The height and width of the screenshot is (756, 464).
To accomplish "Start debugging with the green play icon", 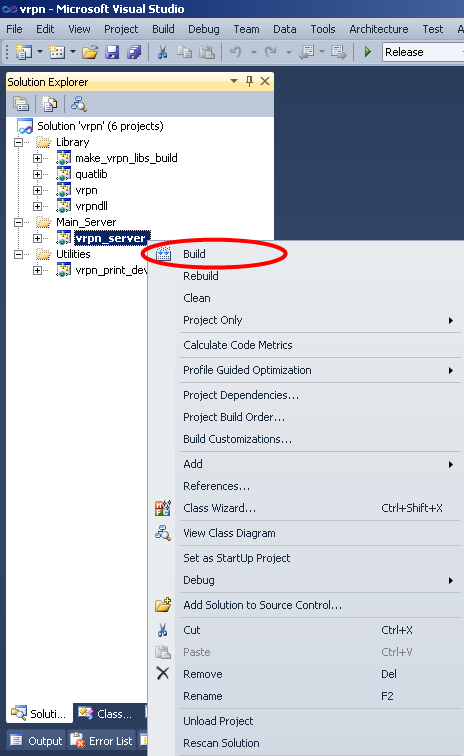I will tap(368, 52).
